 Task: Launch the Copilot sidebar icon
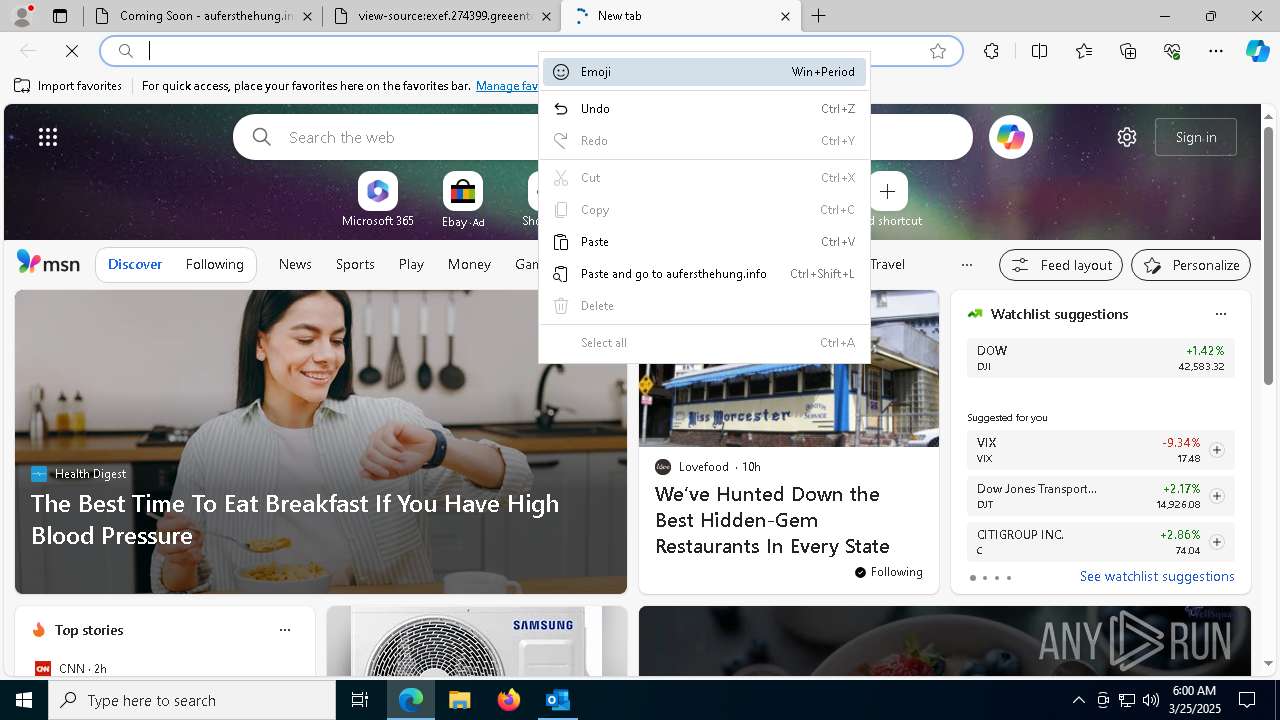[x=1257, y=51]
